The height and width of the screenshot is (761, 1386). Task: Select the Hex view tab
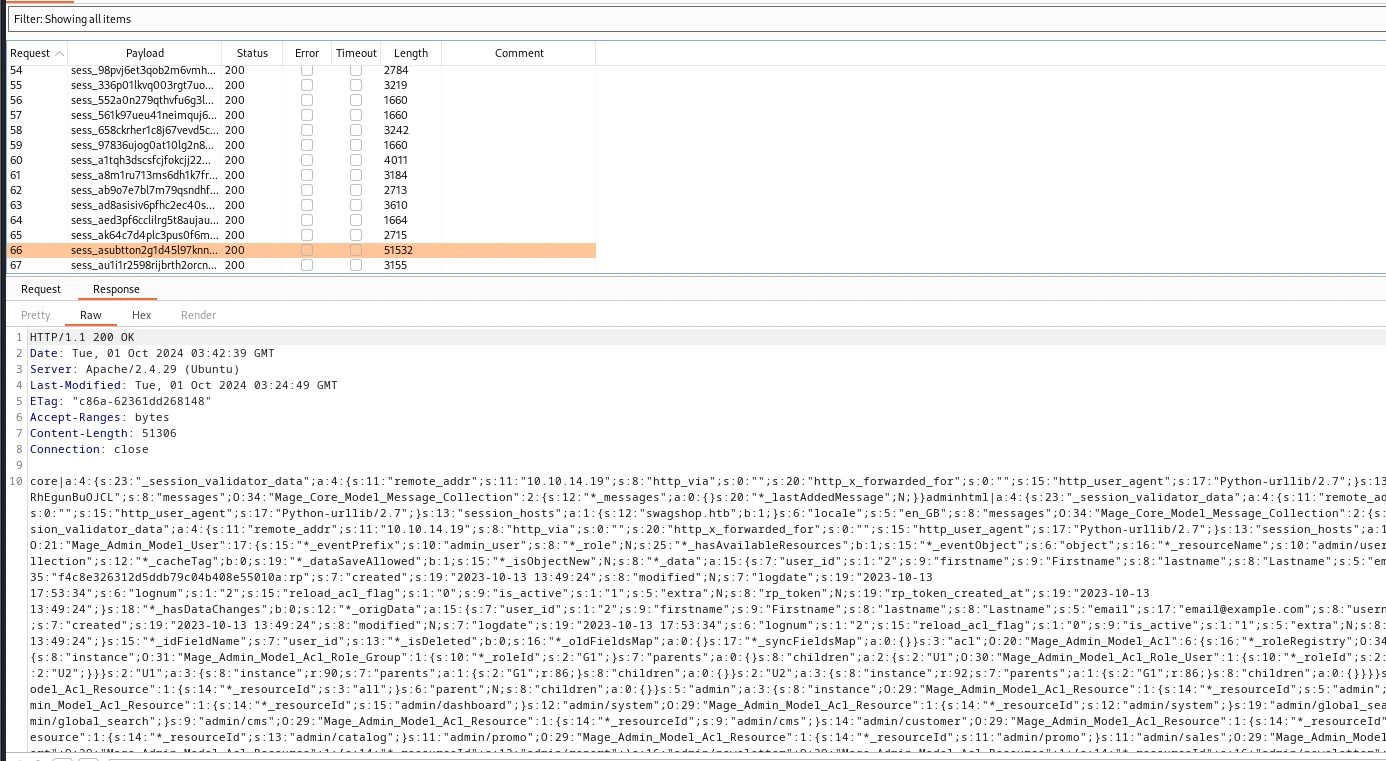click(142, 315)
